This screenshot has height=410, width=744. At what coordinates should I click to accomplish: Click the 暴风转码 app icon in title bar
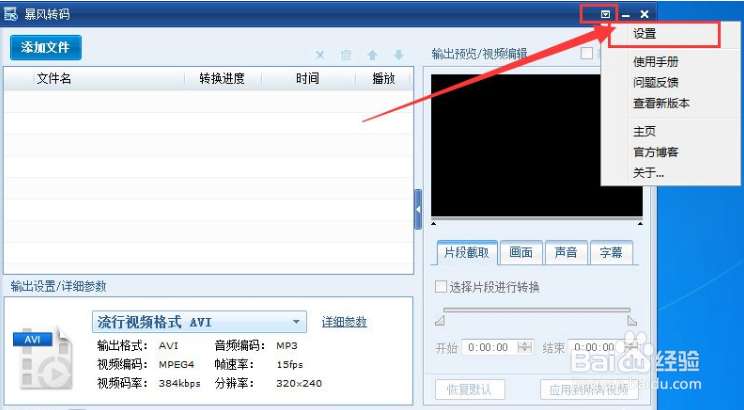click(x=11, y=14)
